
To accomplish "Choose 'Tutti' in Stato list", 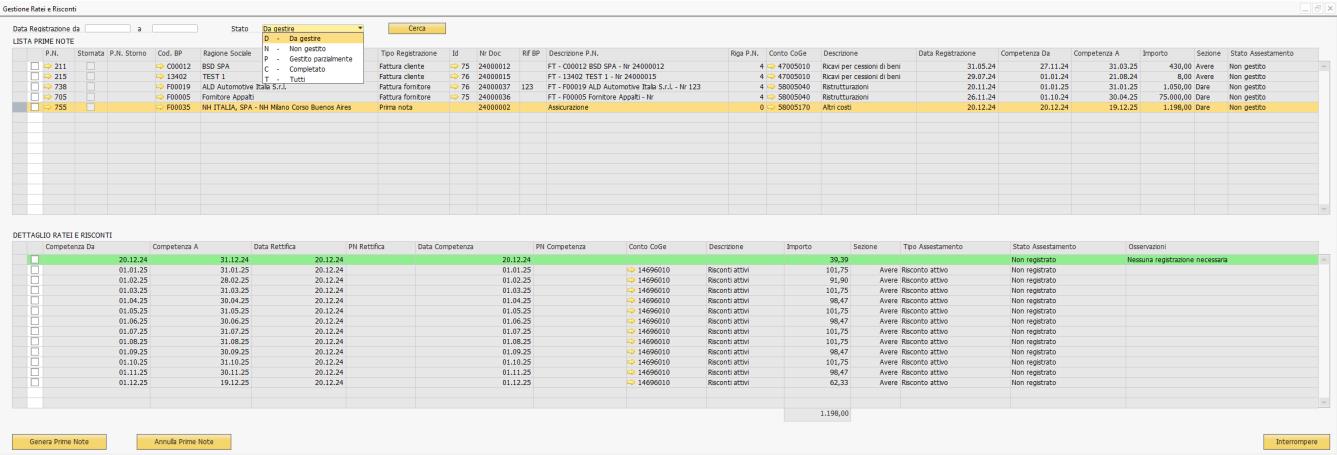I will point(313,78).
